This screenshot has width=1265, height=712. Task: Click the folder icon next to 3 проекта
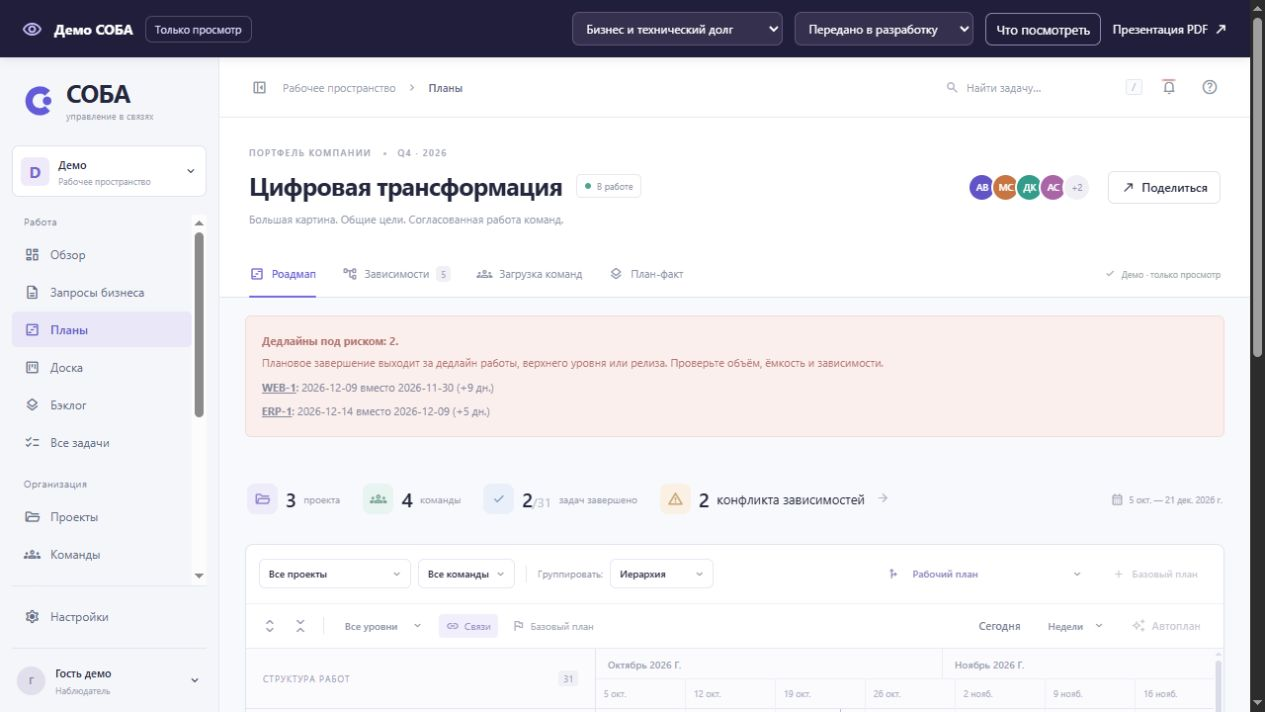[262, 499]
